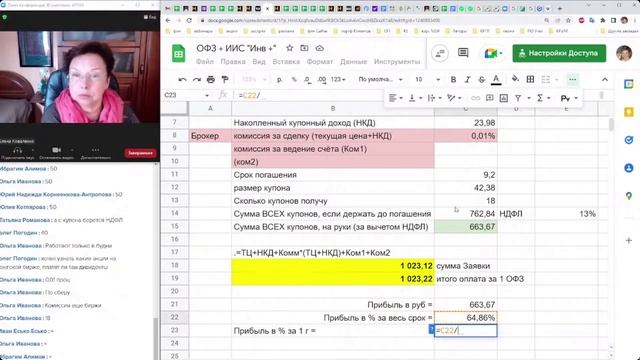Click the Настройки Доступа share button

[559, 53]
